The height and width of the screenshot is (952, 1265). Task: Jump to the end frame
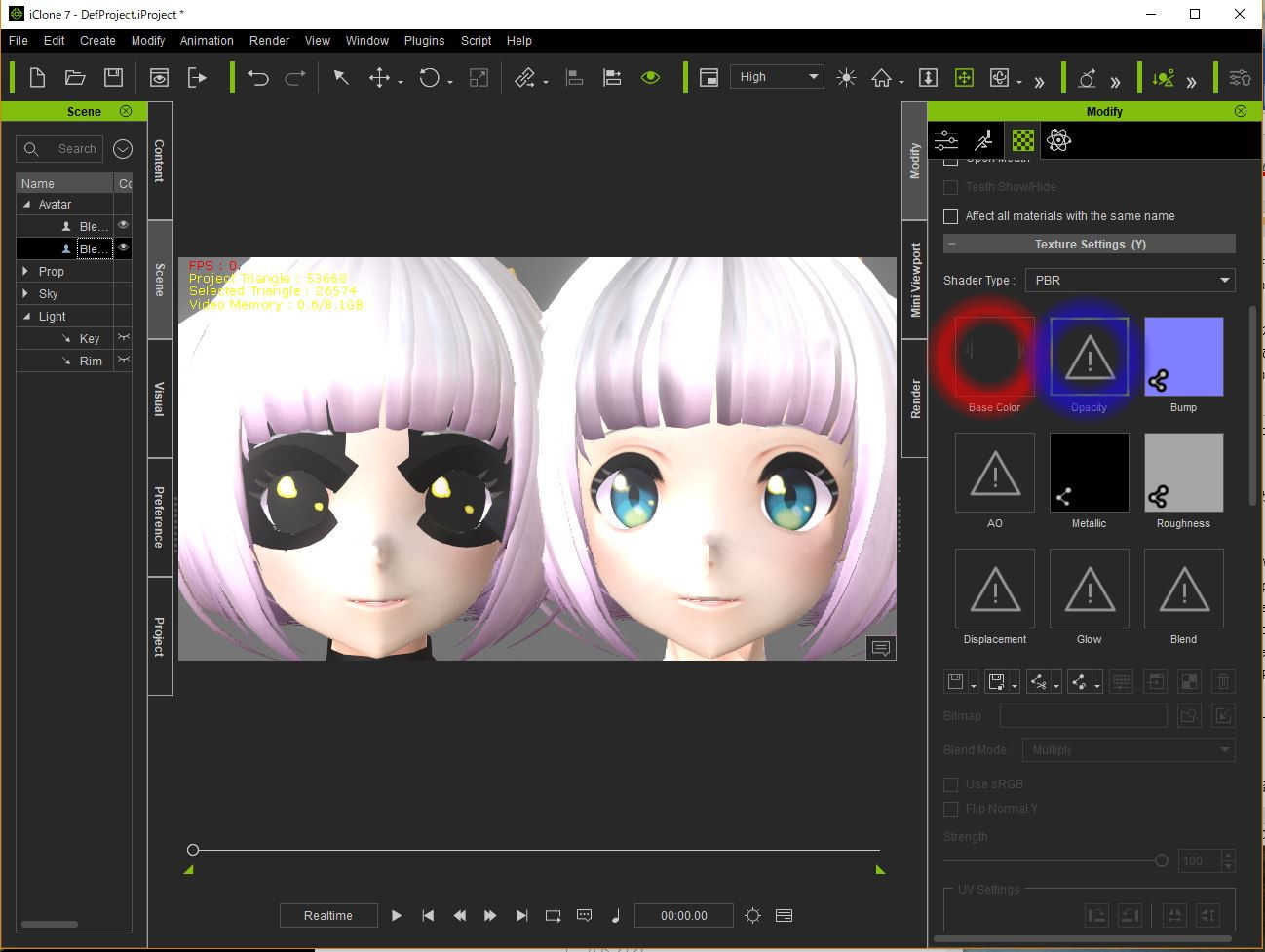pyautogui.click(x=521, y=916)
